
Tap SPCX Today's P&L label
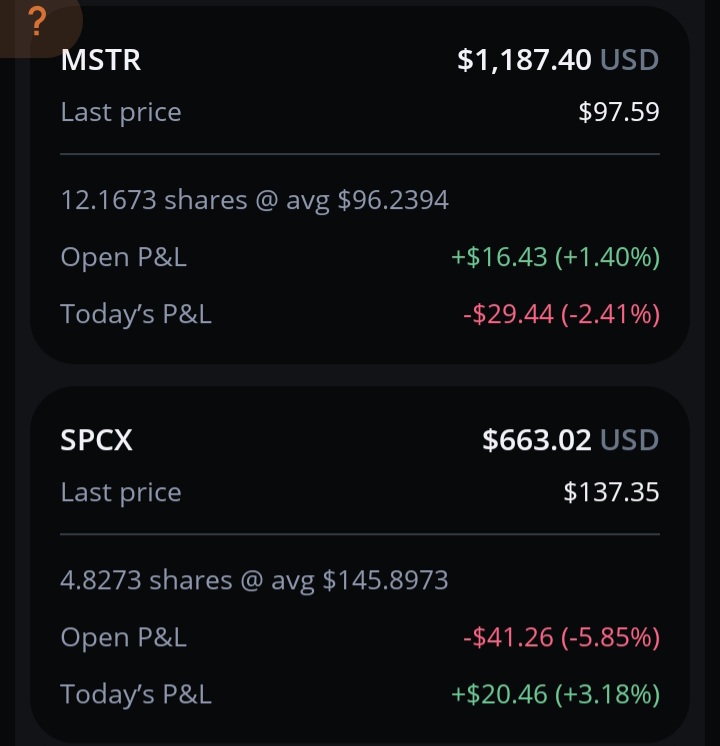click(136, 694)
